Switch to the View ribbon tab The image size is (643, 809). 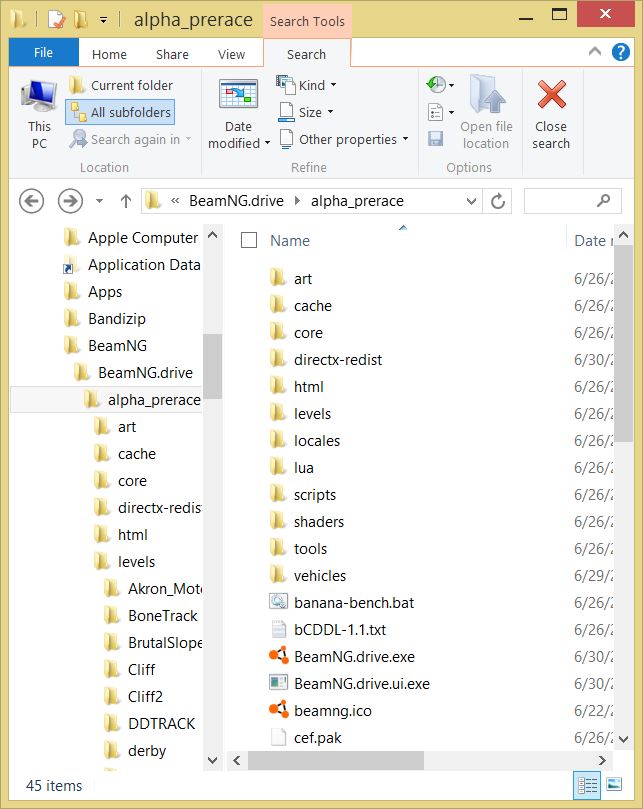coord(231,54)
